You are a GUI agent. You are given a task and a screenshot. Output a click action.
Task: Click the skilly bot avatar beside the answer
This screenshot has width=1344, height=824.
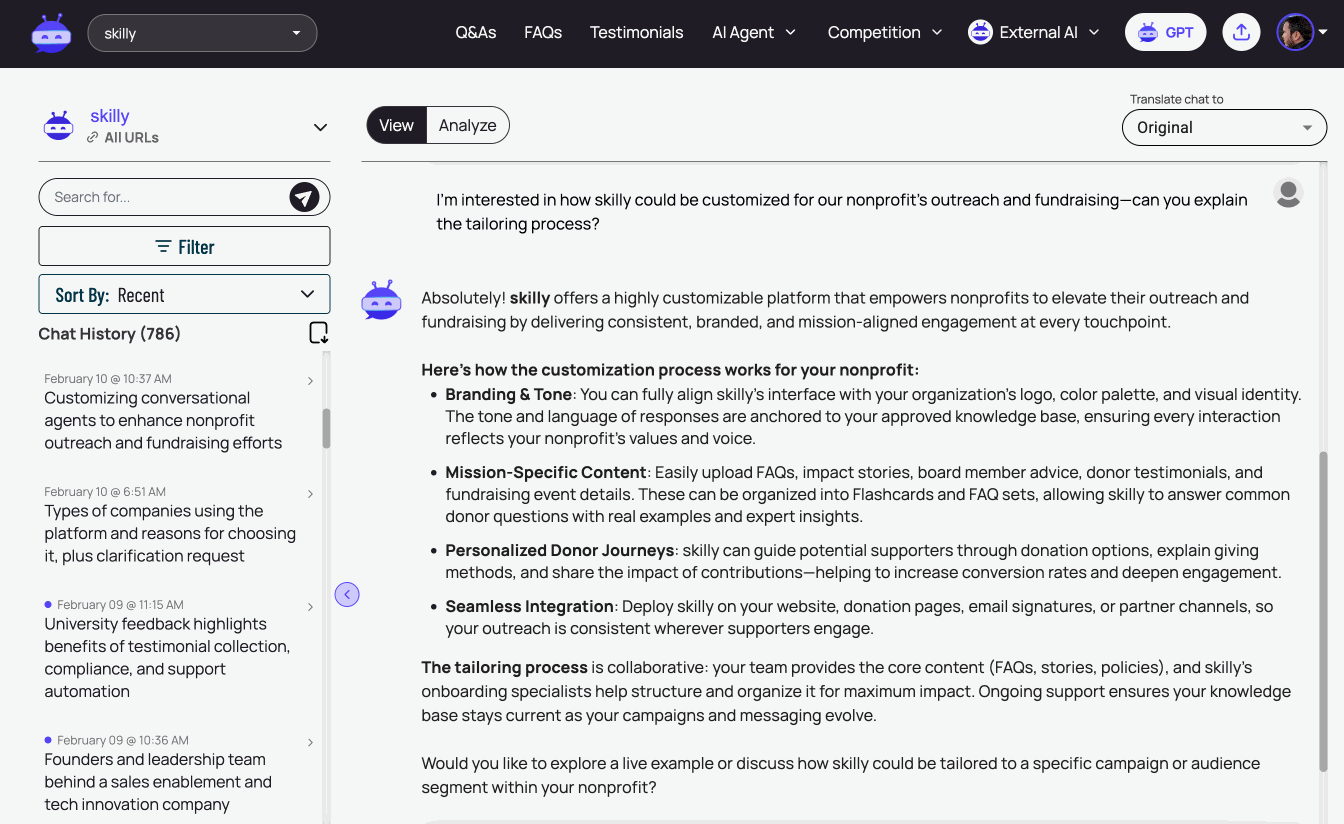point(381,300)
